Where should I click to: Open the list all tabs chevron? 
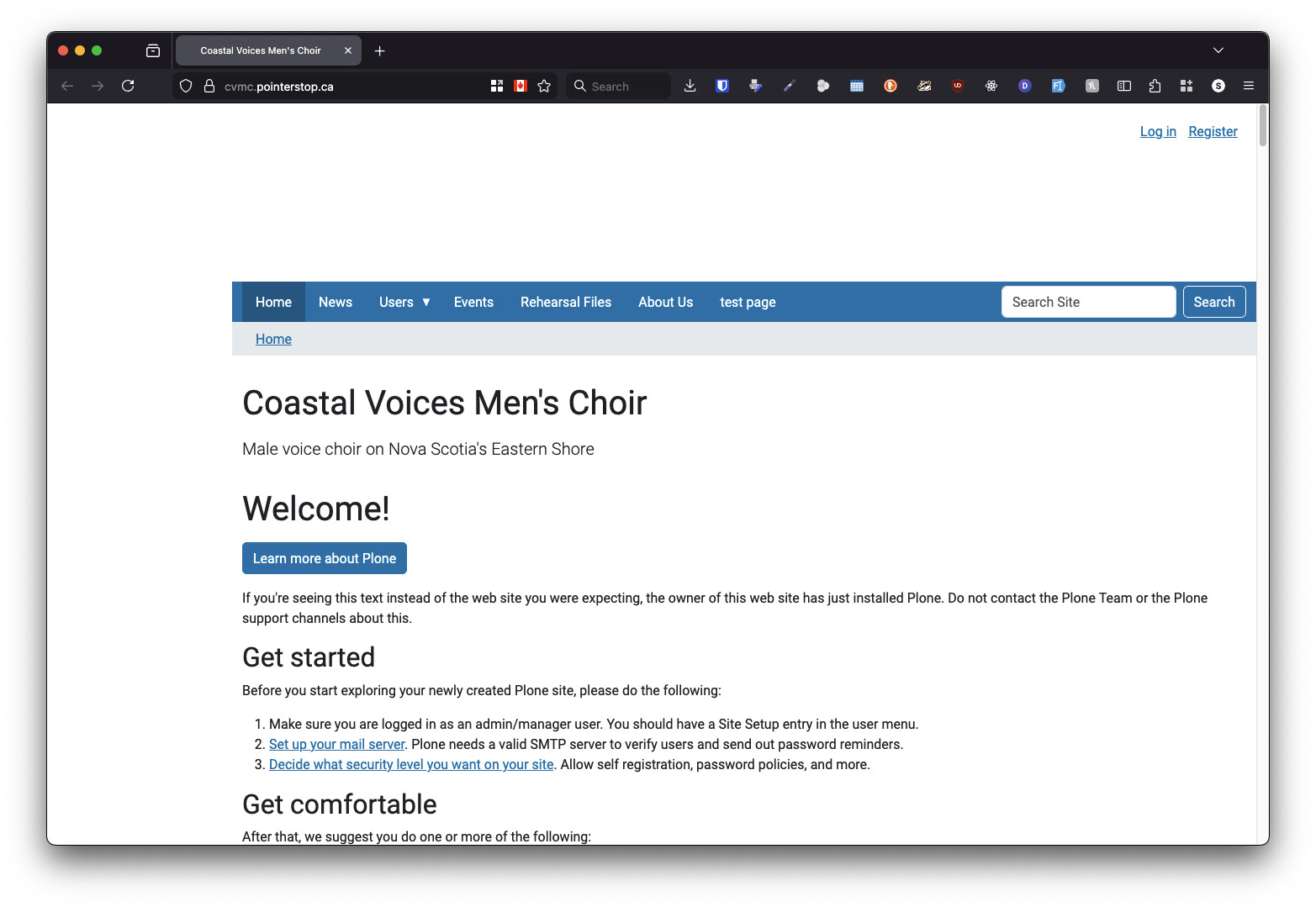click(1218, 50)
